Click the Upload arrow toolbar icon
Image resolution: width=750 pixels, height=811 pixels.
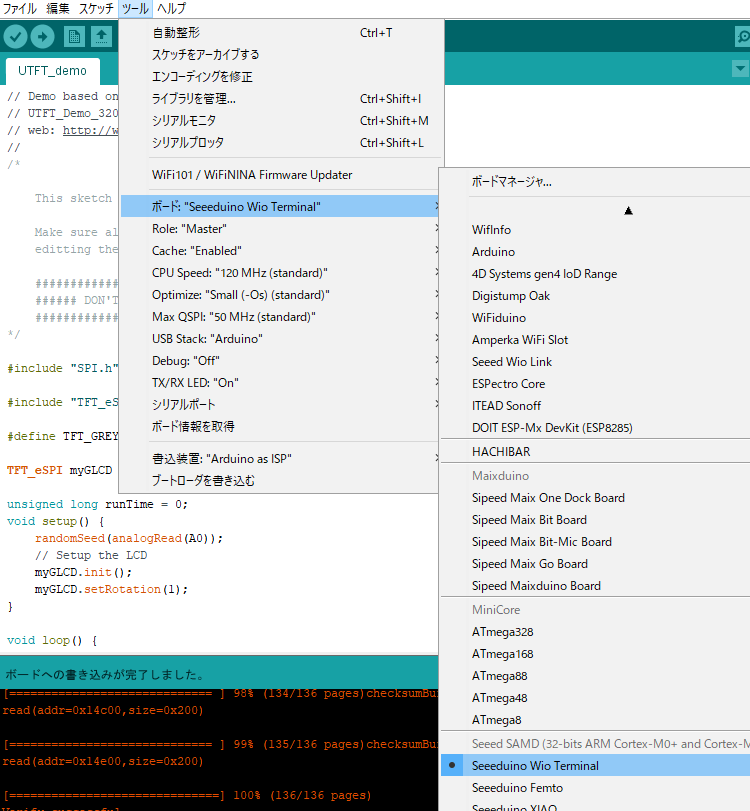[x=42, y=37]
